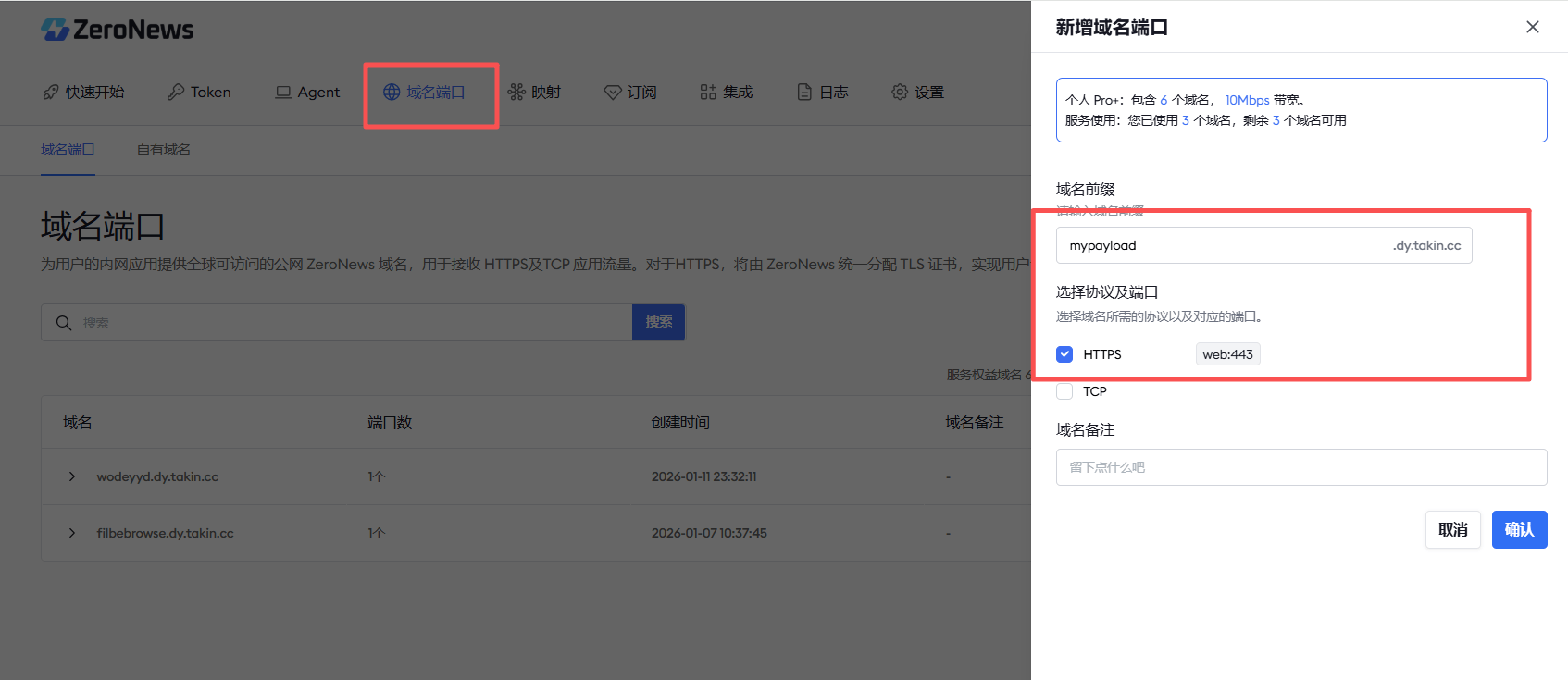Open the 设置 menu item
Viewport: 1568px width, 680px height.
pyautogui.click(x=918, y=93)
